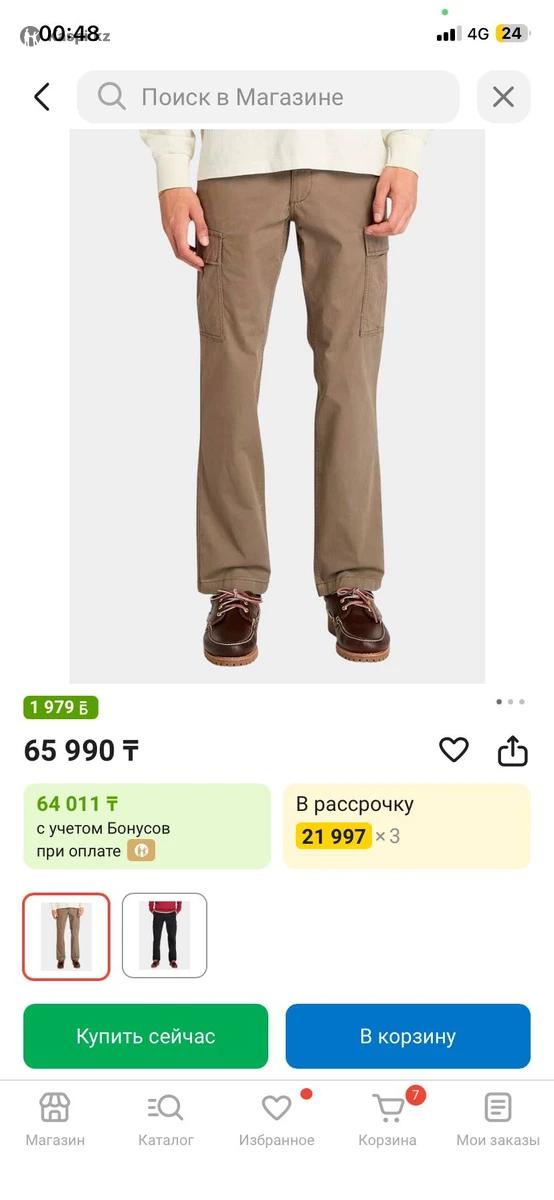Share the product via share icon
Screen dimensions: 554x1200
pyautogui.click(x=512, y=750)
